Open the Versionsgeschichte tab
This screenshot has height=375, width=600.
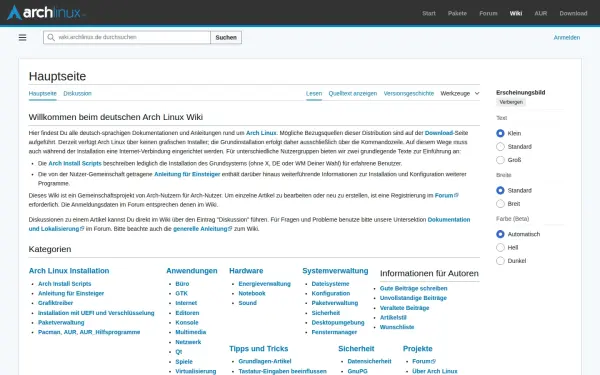click(409, 93)
